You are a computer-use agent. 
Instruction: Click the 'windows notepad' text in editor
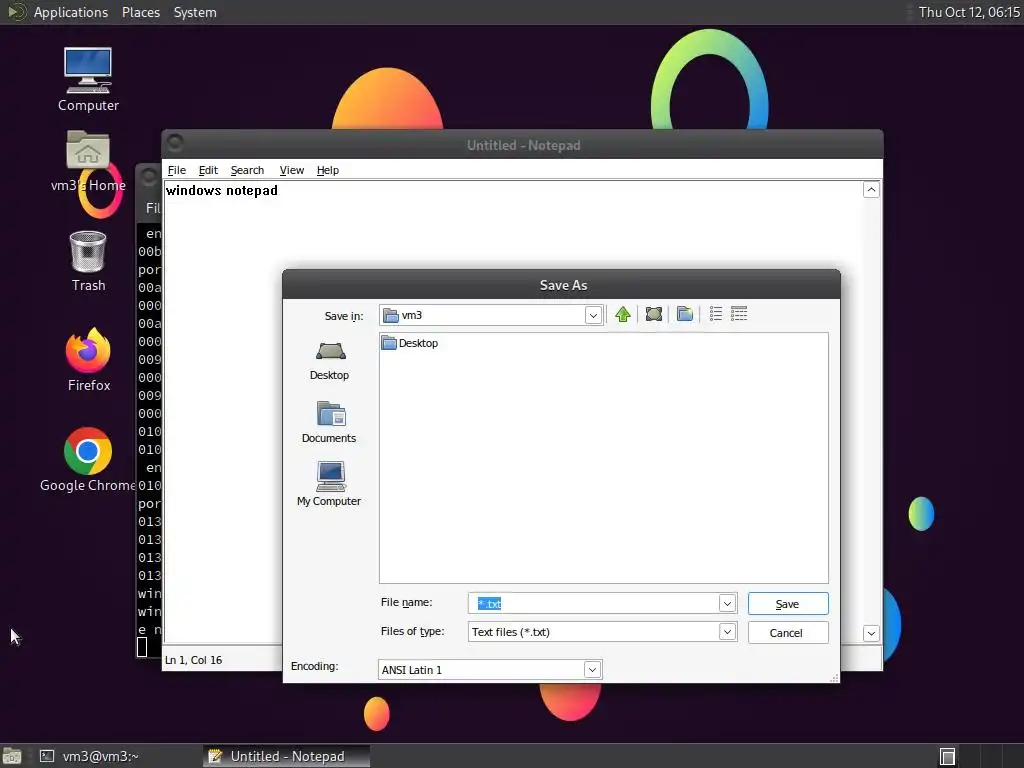click(221, 190)
